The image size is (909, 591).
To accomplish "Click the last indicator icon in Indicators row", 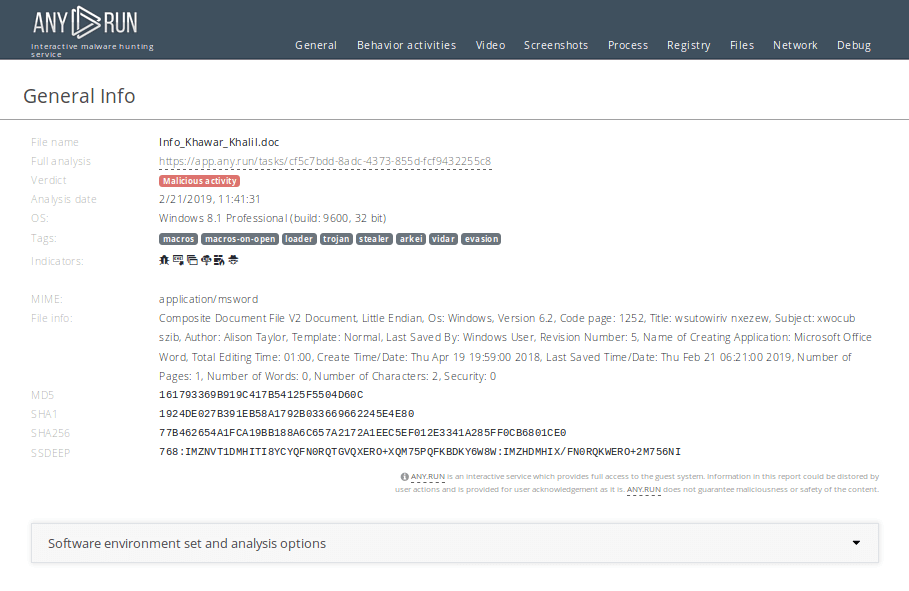I will click(x=232, y=260).
